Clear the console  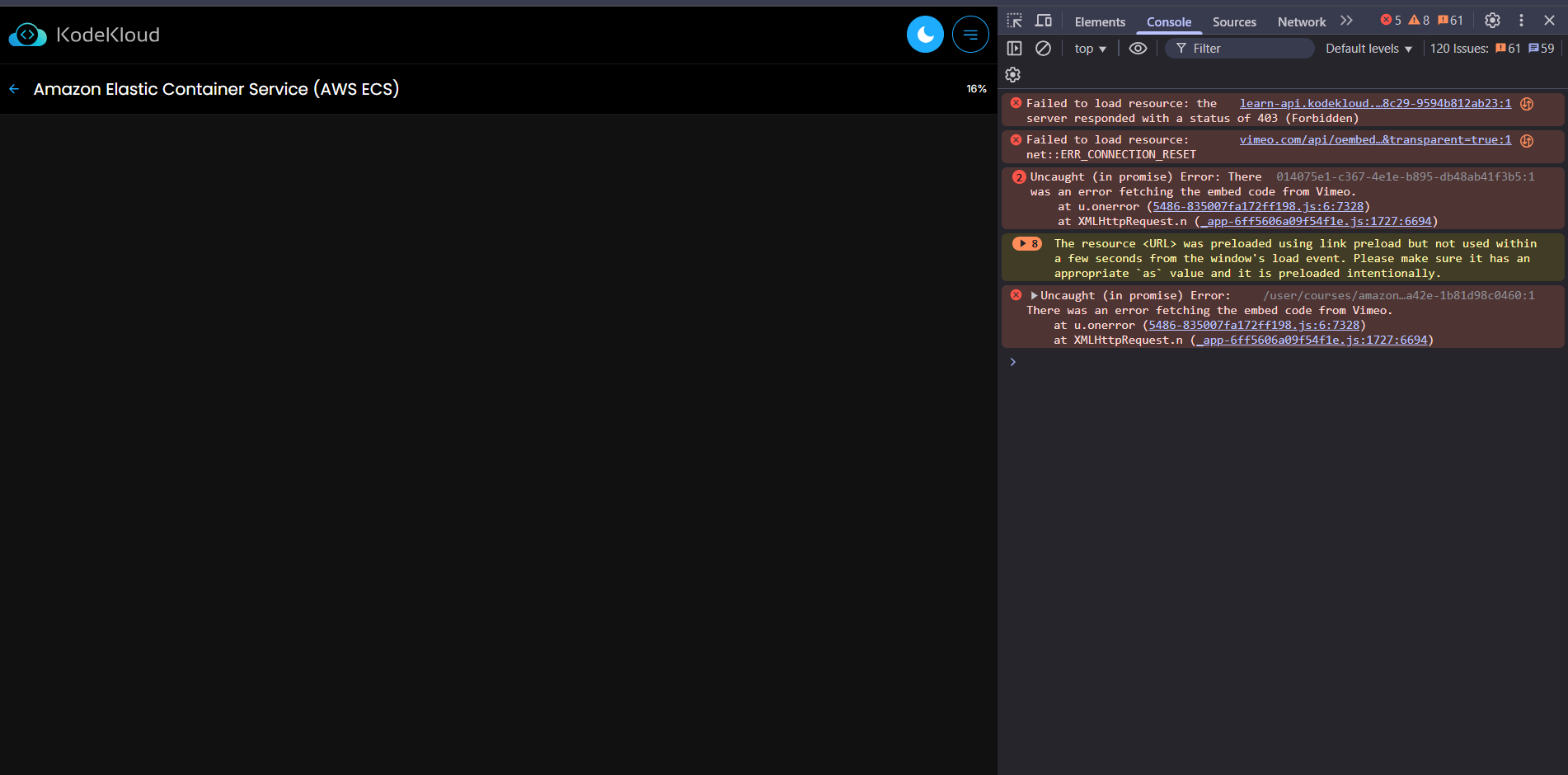tap(1043, 49)
